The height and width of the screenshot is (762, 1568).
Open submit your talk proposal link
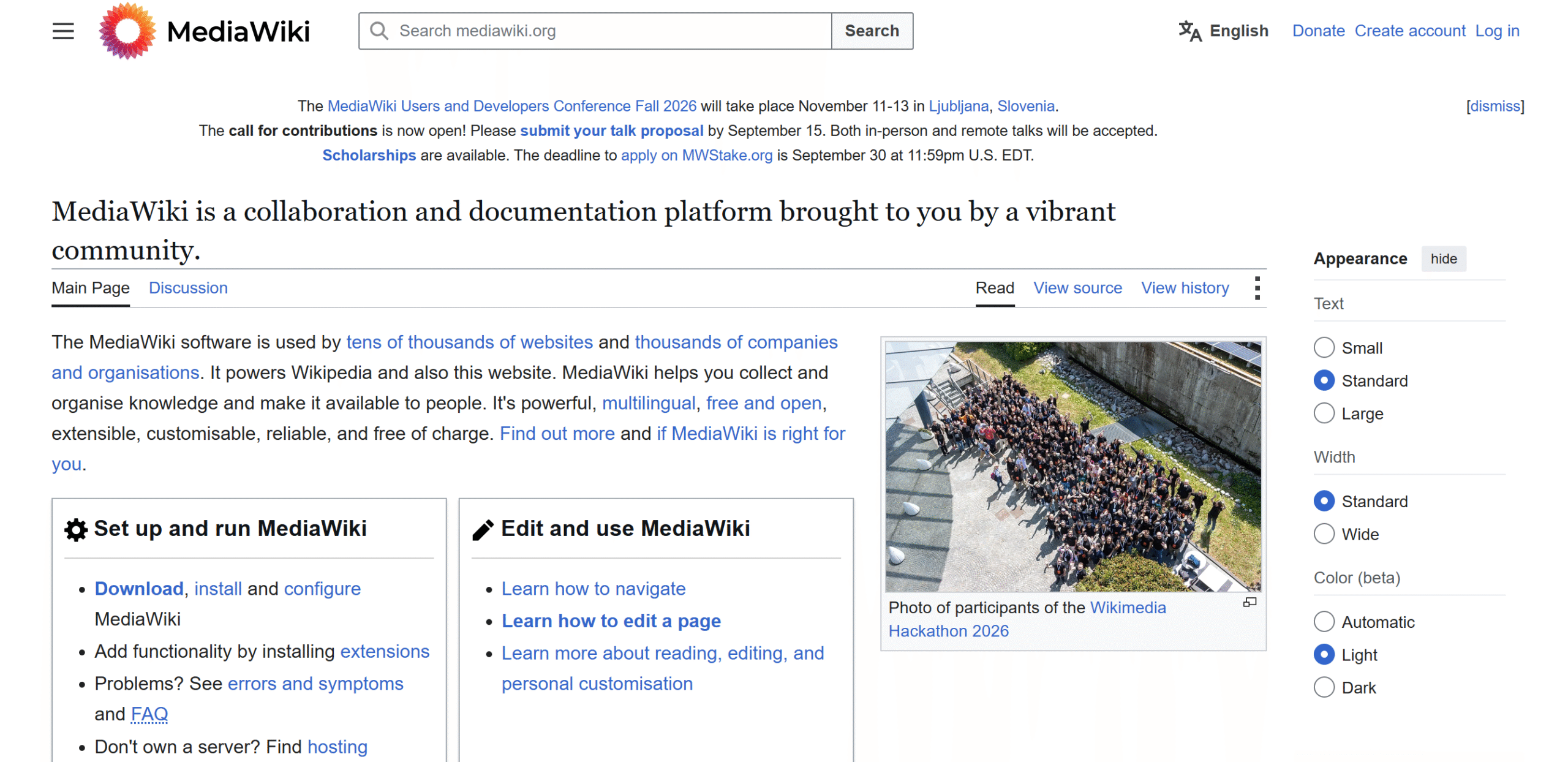coord(611,130)
